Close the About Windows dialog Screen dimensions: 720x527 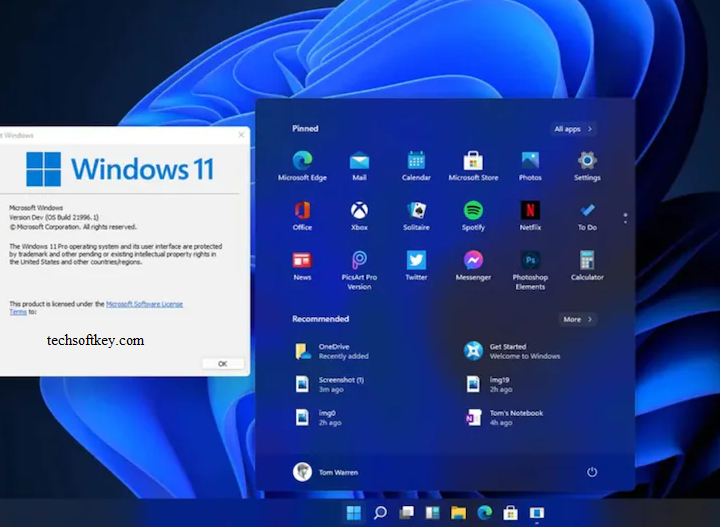pyautogui.click(x=242, y=135)
